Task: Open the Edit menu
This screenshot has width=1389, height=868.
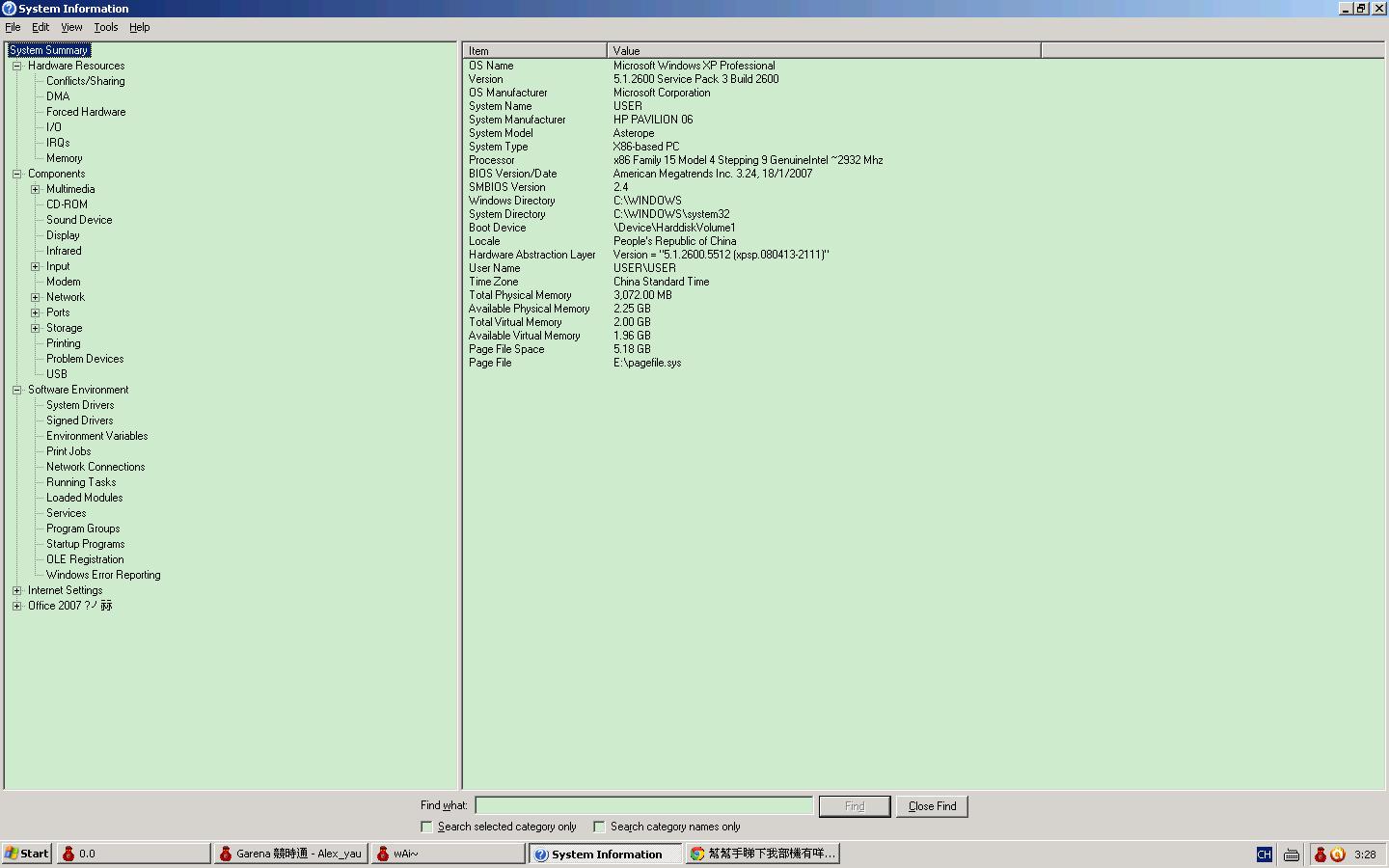Action: click(41, 27)
